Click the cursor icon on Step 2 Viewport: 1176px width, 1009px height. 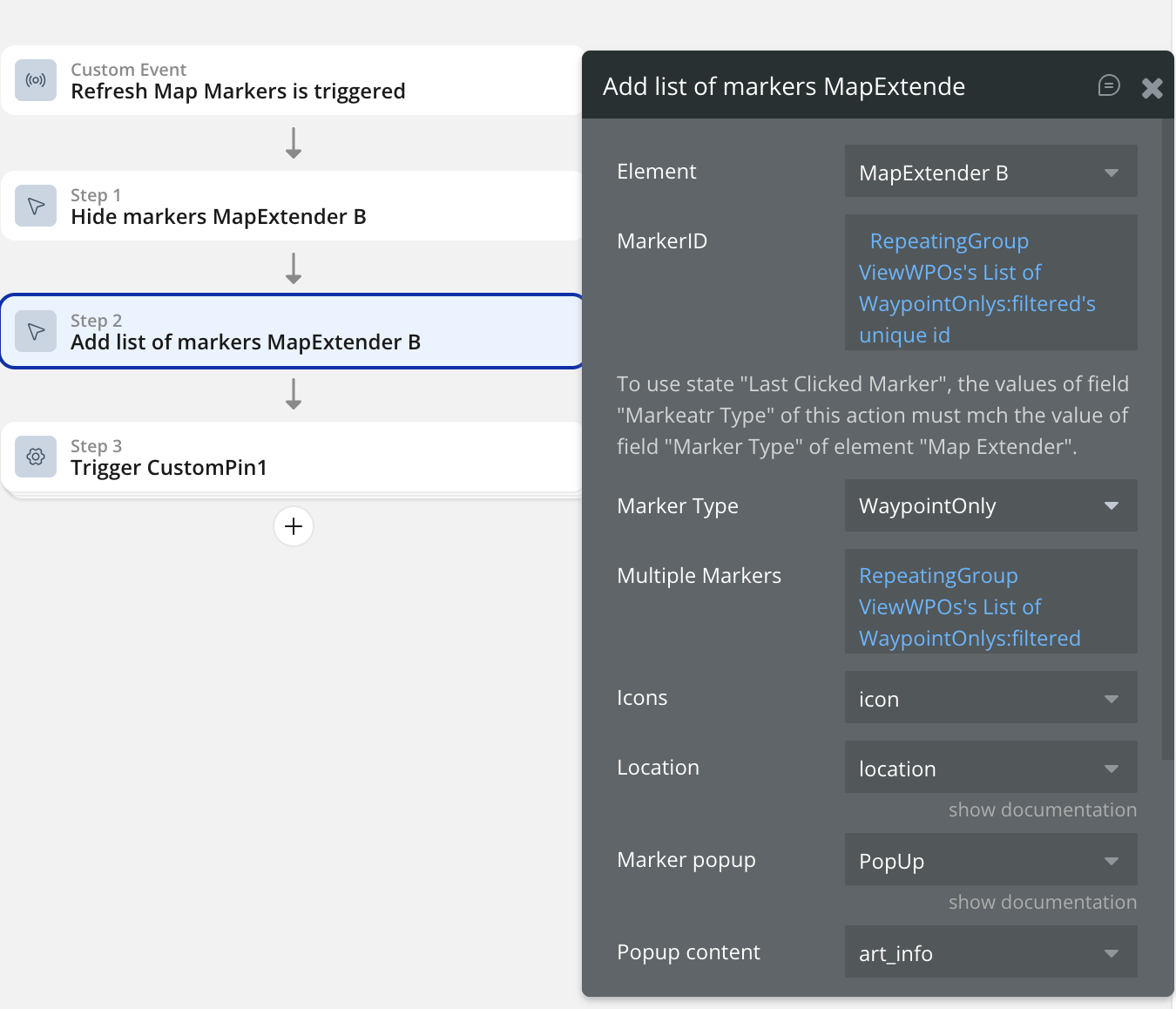point(36,331)
